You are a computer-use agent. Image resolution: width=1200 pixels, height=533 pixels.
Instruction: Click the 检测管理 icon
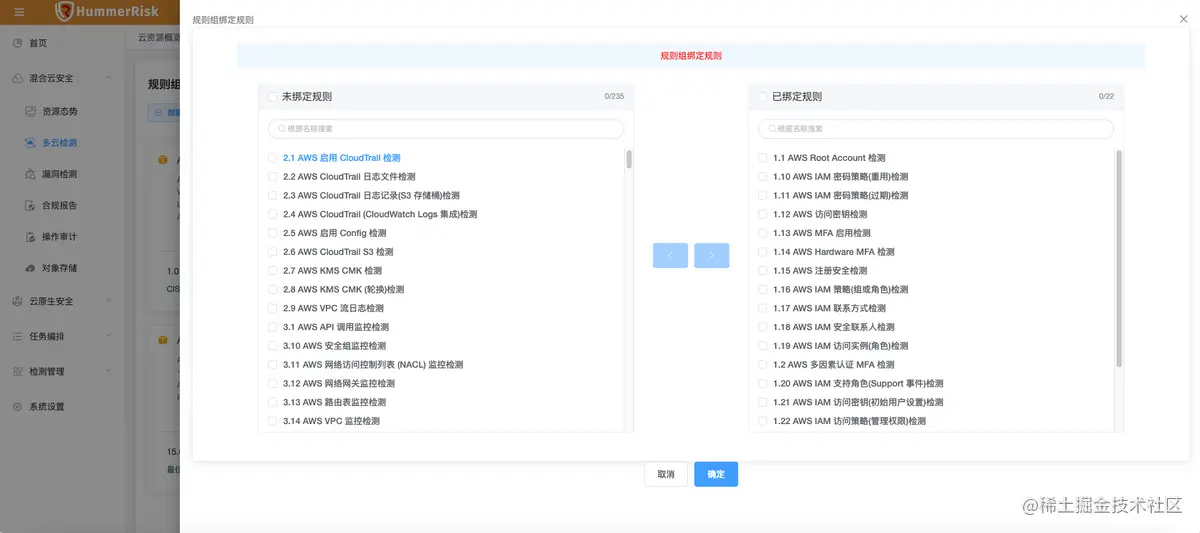(x=18, y=371)
